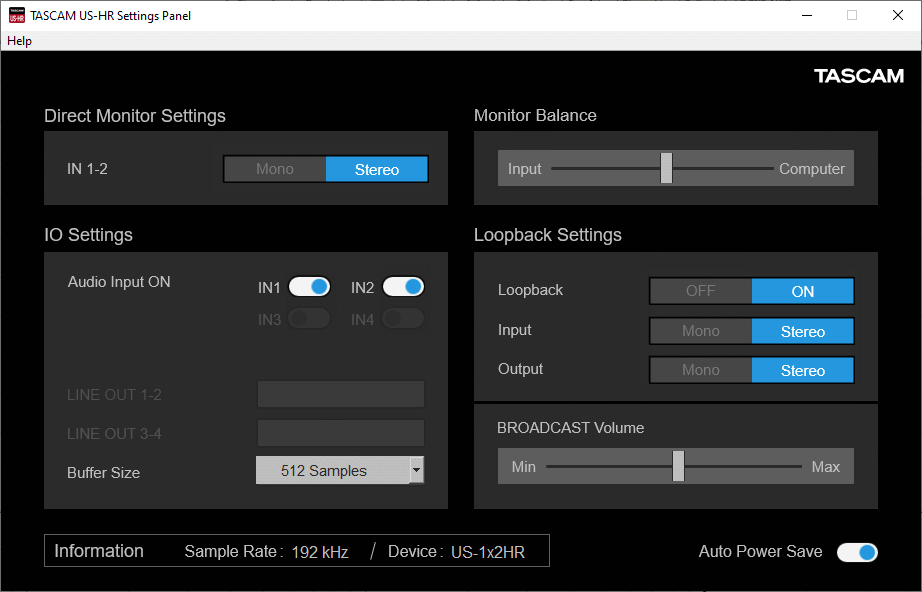The width and height of the screenshot is (922, 592).
Task: Close the Settings Panel window
Action: click(x=897, y=15)
